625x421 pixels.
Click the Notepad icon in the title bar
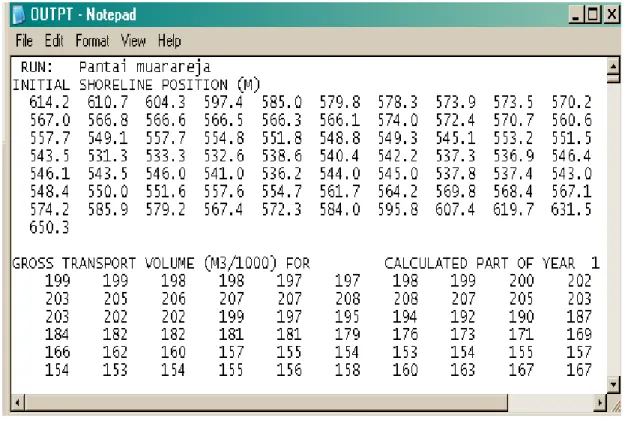18,15
